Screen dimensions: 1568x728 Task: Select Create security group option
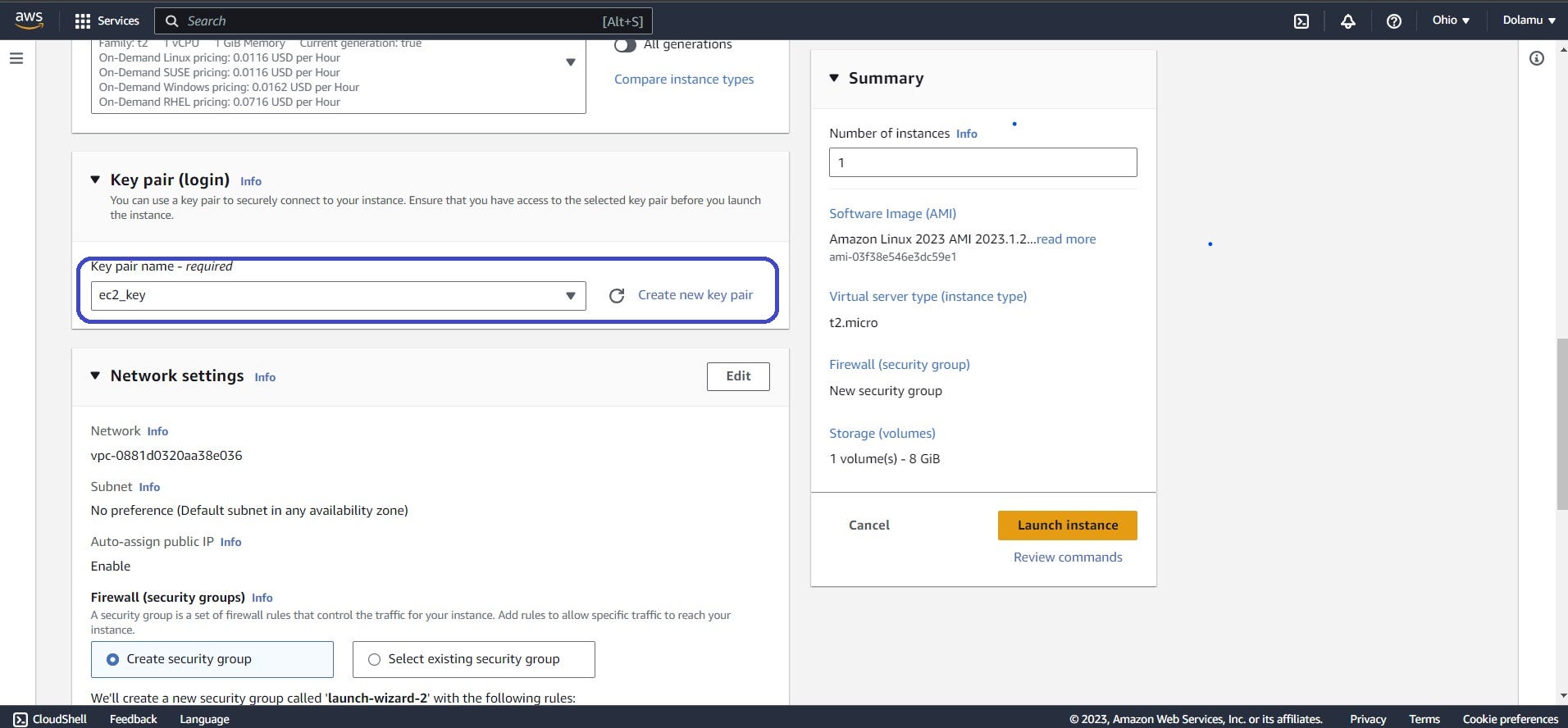(212, 659)
